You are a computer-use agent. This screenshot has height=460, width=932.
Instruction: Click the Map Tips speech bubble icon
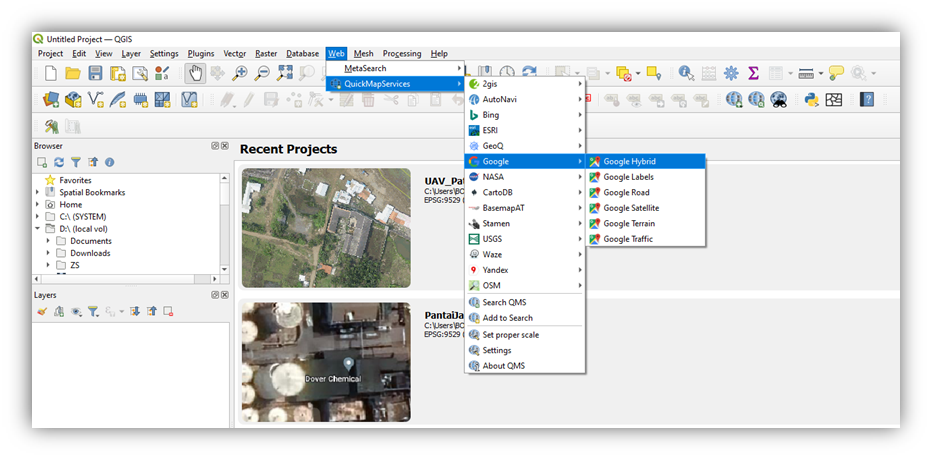[x=836, y=73]
